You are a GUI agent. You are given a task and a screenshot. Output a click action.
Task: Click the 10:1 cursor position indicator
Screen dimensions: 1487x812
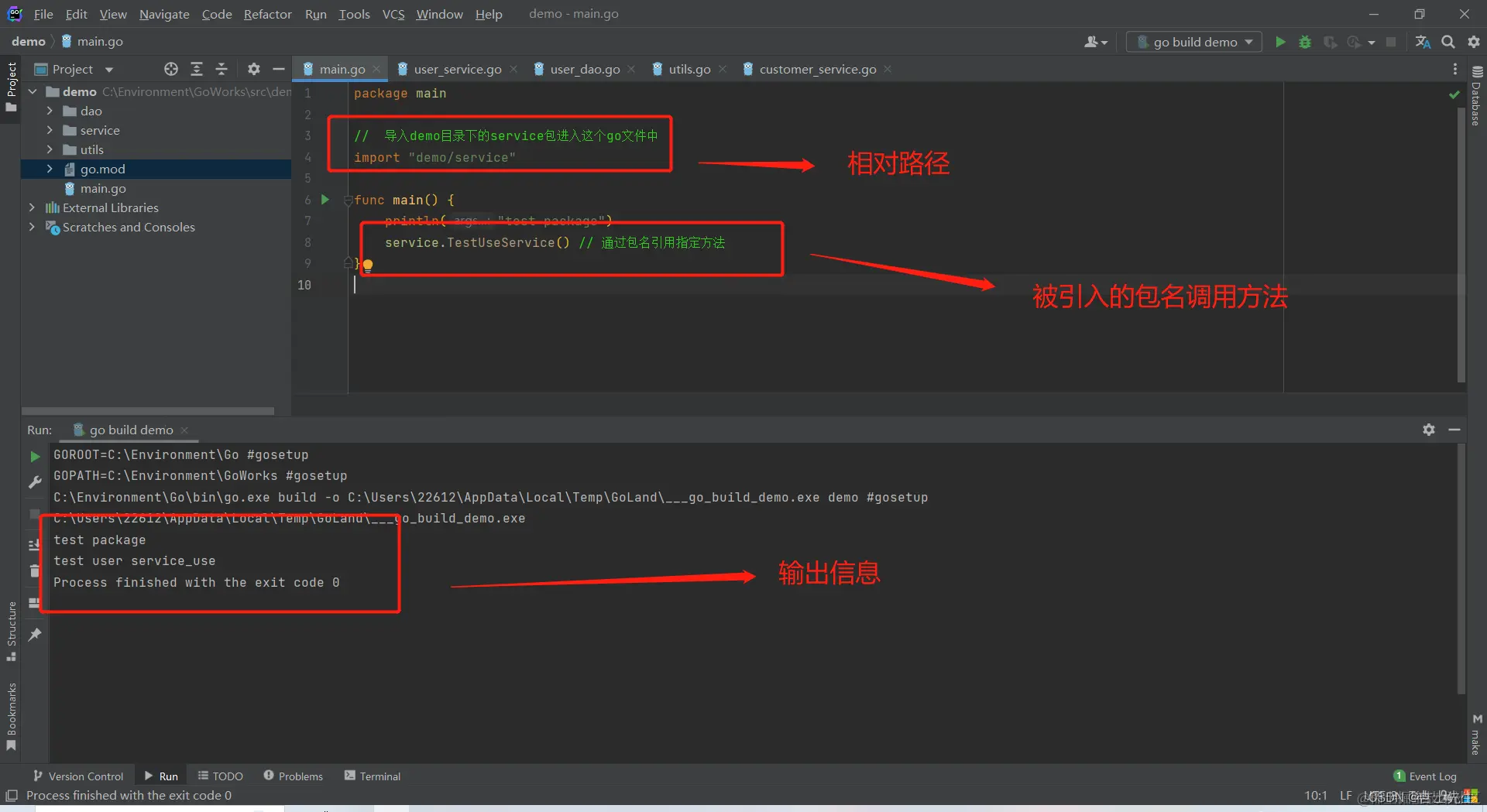pos(1315,796)
